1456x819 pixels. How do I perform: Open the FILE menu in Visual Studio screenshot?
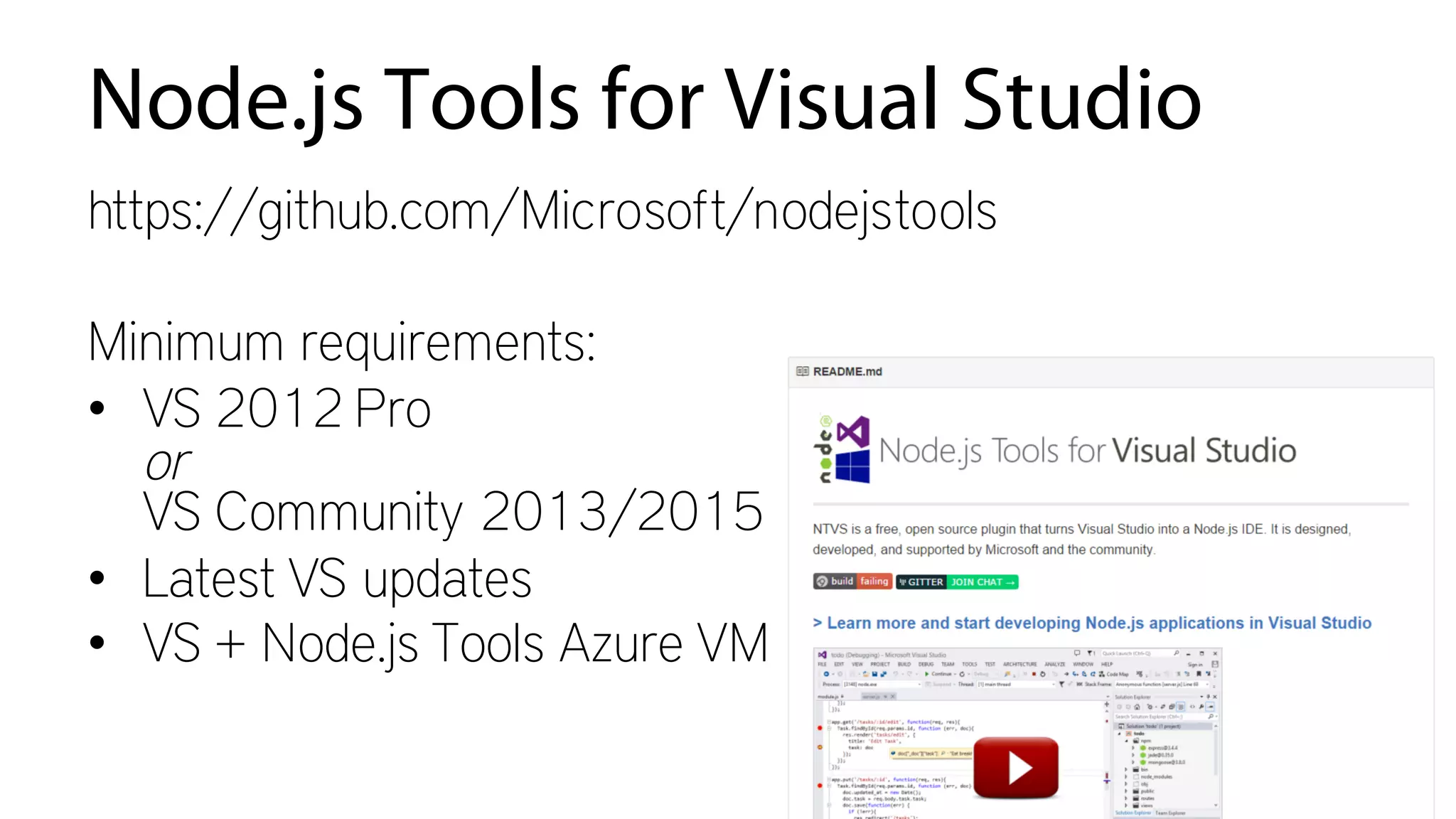(x=822, y=664)
